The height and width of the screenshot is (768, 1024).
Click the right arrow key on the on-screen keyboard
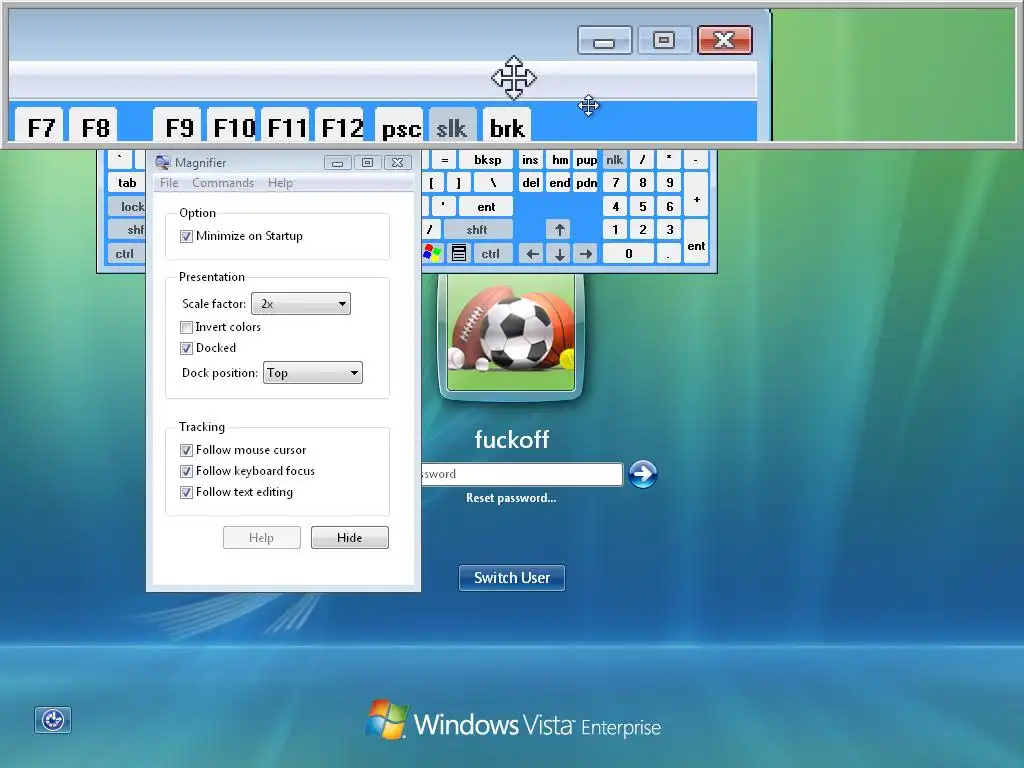pos(586,253)
